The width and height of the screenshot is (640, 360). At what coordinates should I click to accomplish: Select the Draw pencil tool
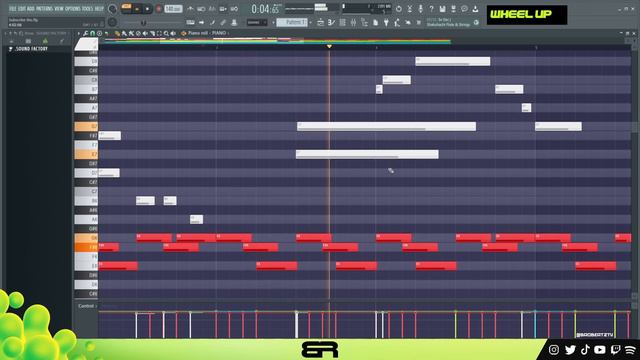[x=117, y=33]
